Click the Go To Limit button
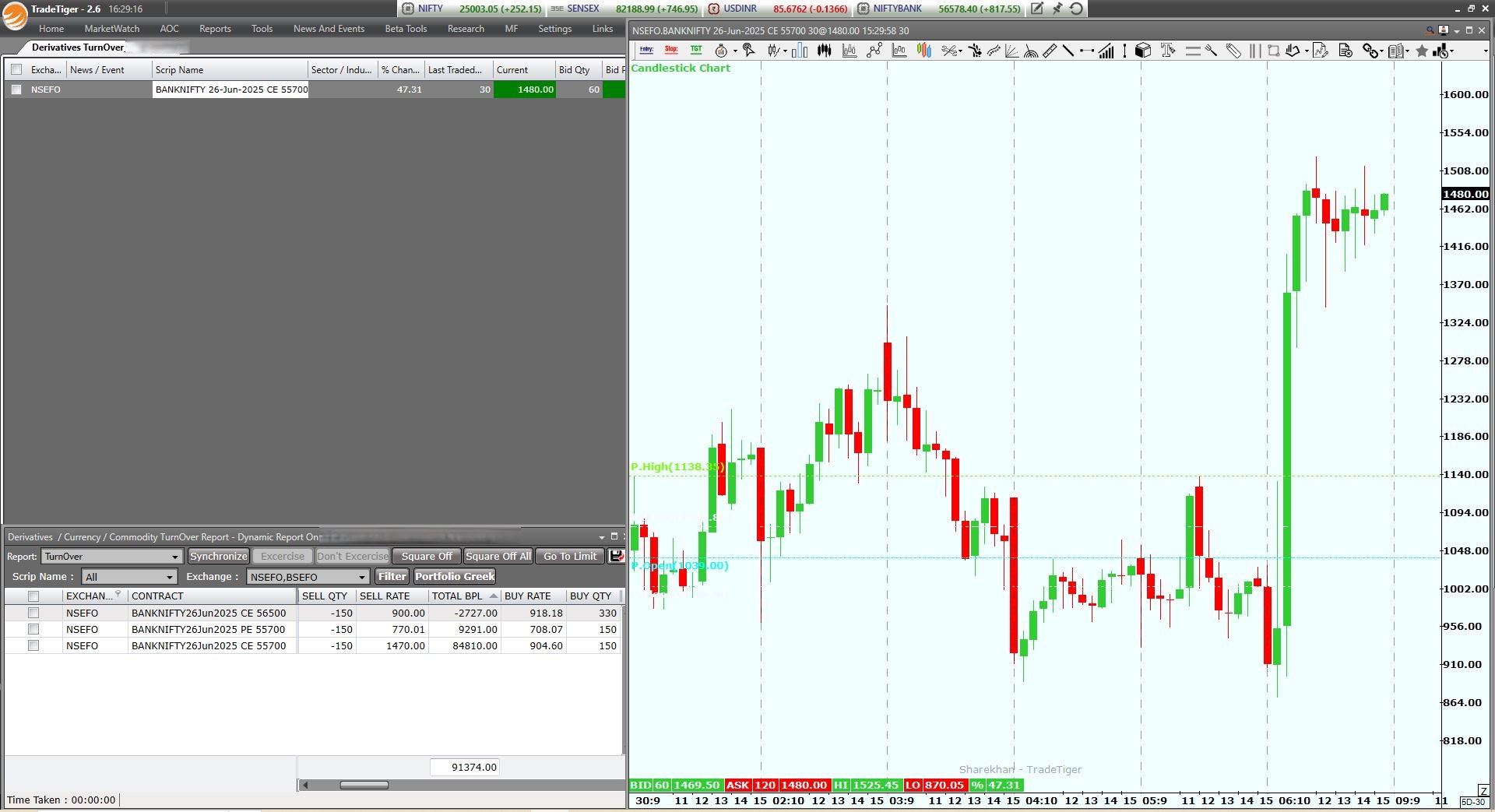This screenshot has height=812, width=1495. coord(570,556)
